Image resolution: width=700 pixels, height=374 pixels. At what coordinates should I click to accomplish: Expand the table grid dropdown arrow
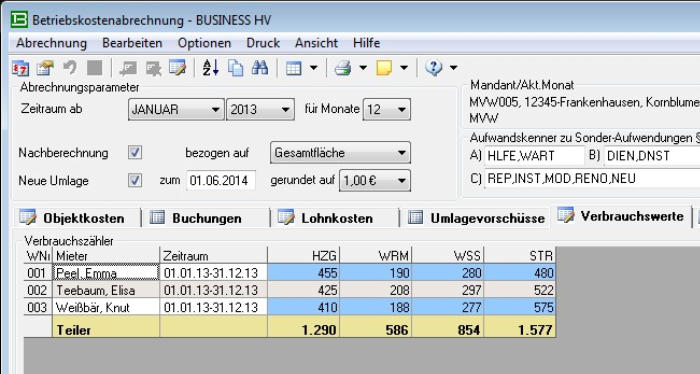click(x=313, y=68)
